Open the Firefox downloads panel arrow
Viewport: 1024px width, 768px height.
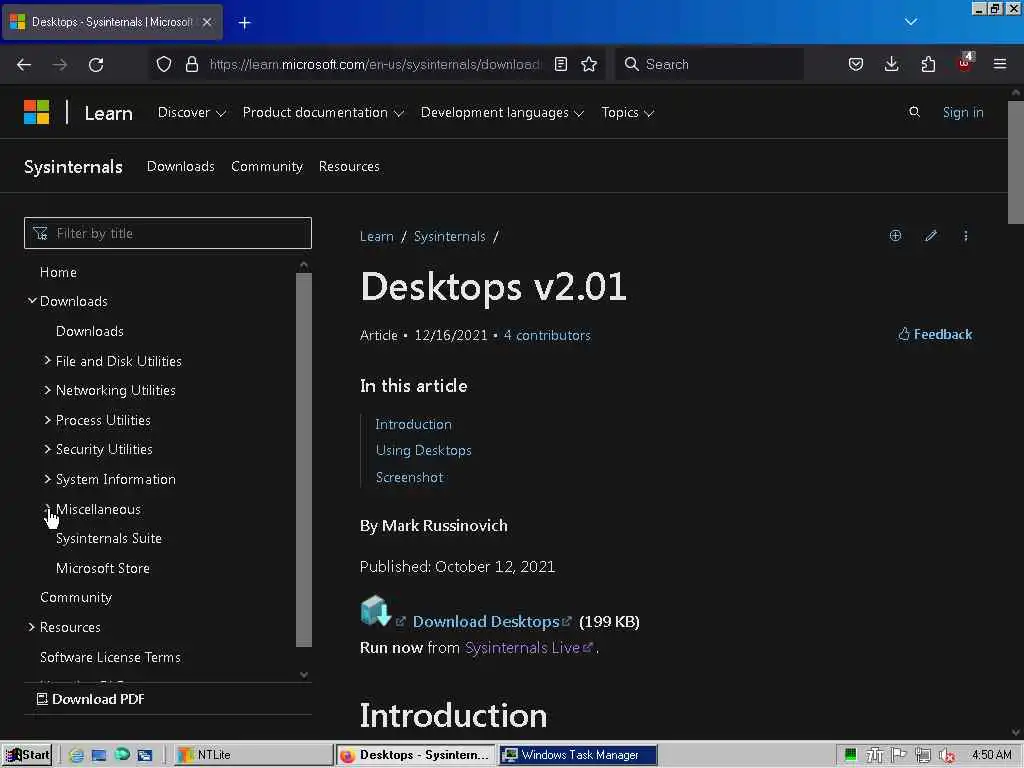point(891,64)
